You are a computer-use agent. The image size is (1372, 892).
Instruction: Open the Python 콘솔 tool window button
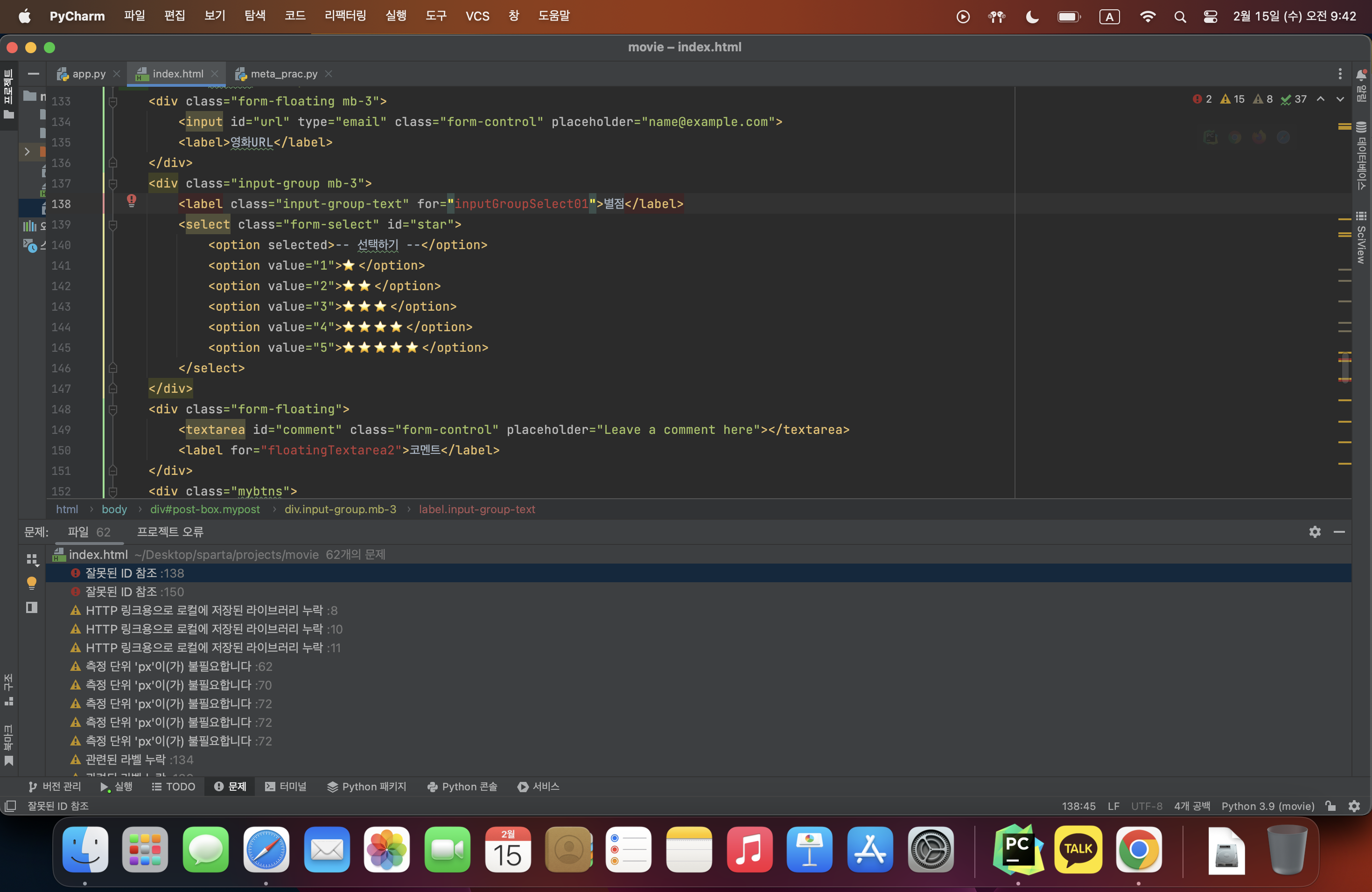coord(462,787)
